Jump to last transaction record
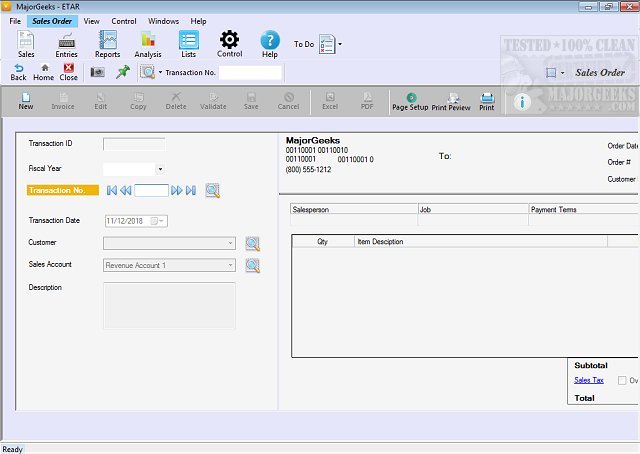The width and height of the screenshot is (640, 454). (191, 190)
